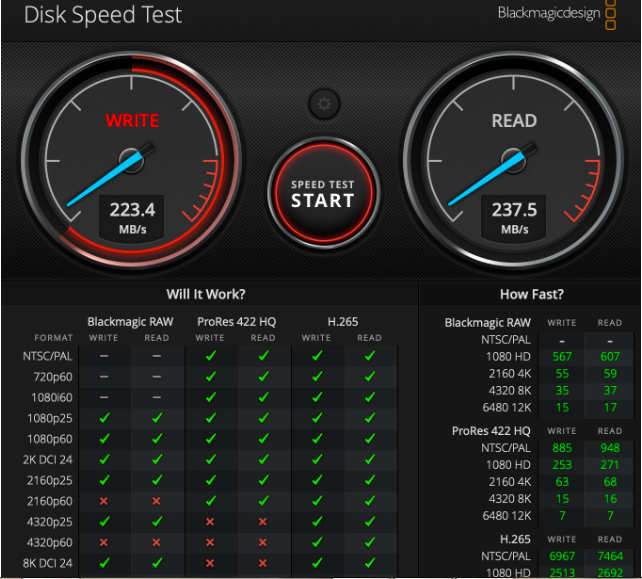
Task: Click ProRes 422 HQ 4320 8K read value 16
Action: pyautogui.click(x=610, y=499)
